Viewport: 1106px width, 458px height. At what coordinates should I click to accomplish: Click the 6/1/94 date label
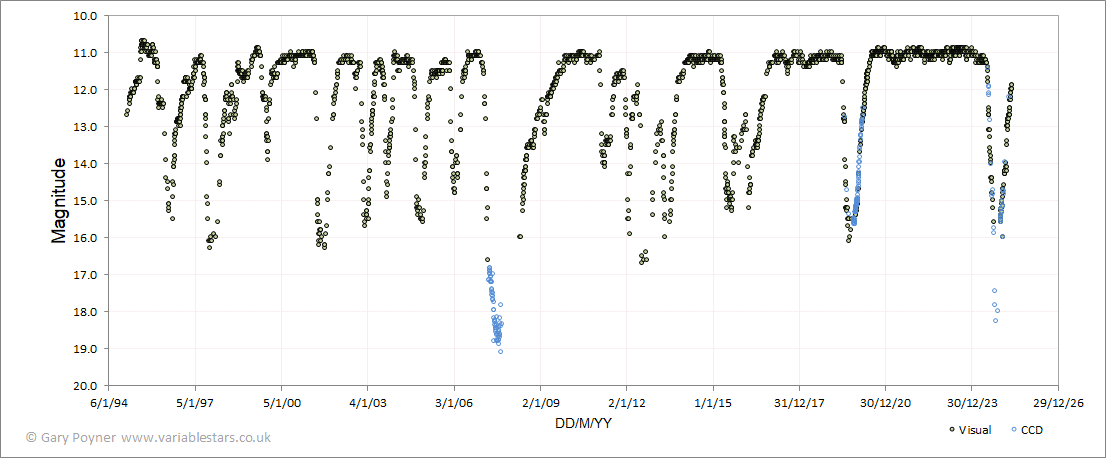109,404
